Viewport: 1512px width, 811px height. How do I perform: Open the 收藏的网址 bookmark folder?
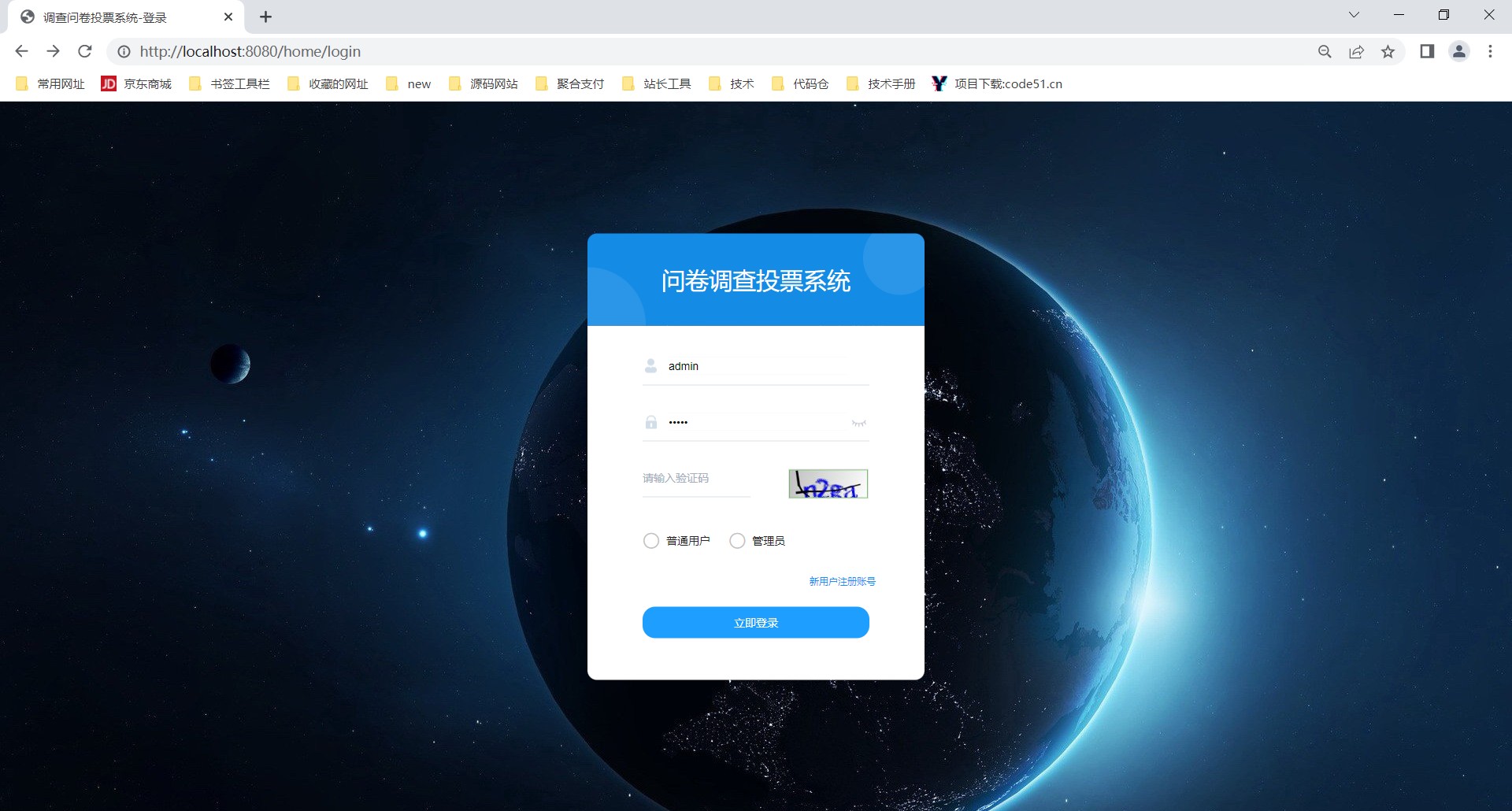(x=328, y=83)
